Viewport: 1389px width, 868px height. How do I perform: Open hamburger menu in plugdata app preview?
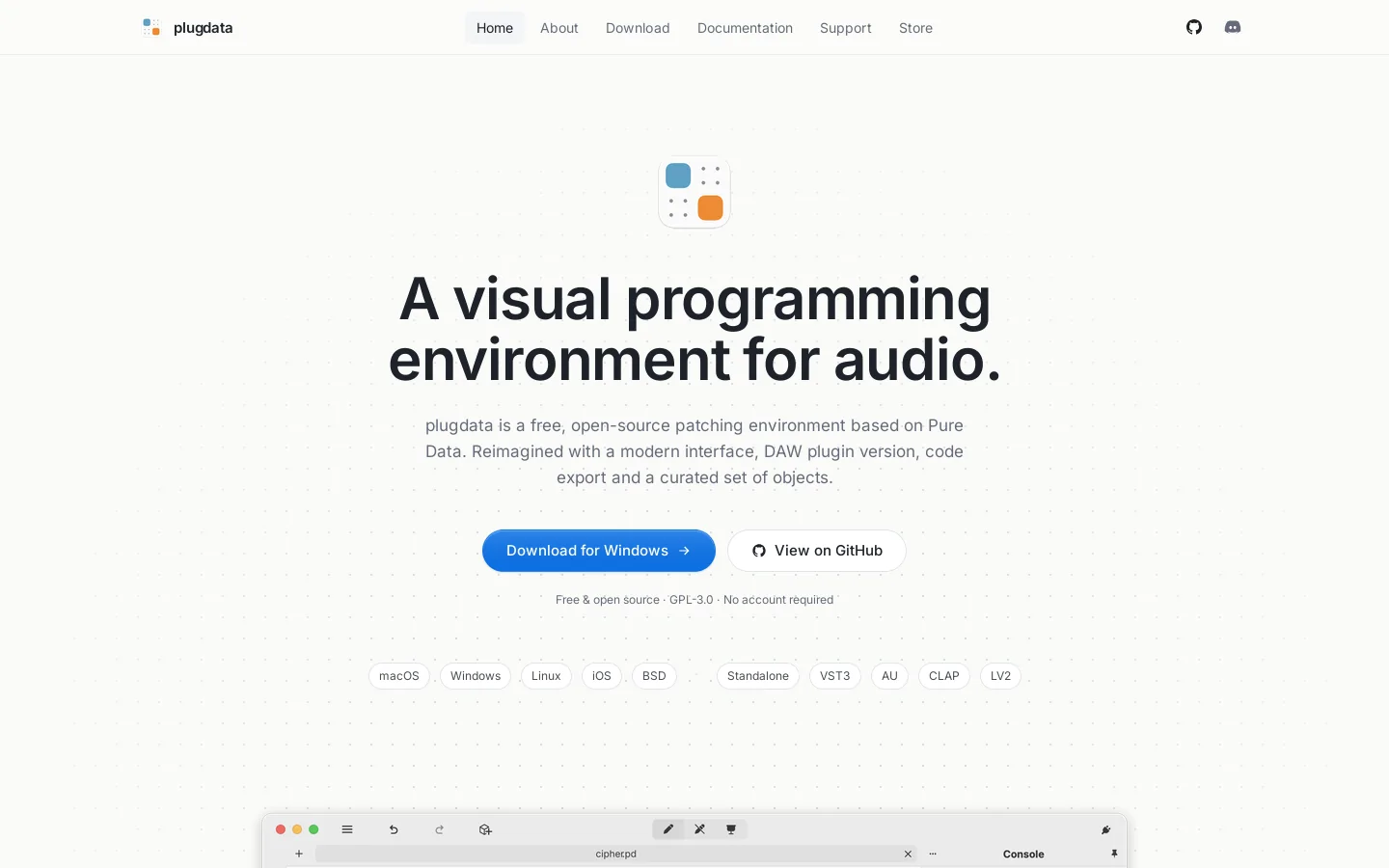coord(347,829)
